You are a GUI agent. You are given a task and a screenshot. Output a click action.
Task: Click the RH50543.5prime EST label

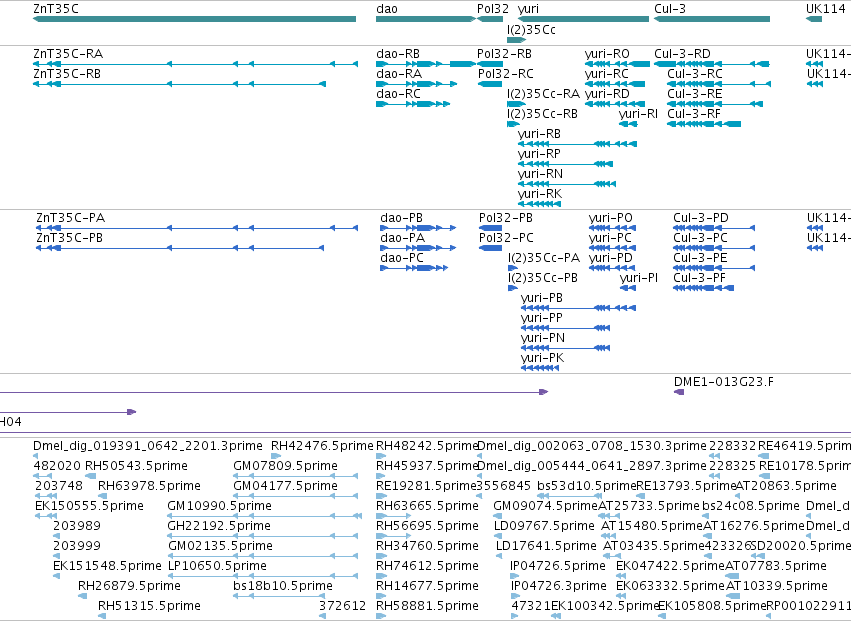pyautogui.click(x=136, y=466)
